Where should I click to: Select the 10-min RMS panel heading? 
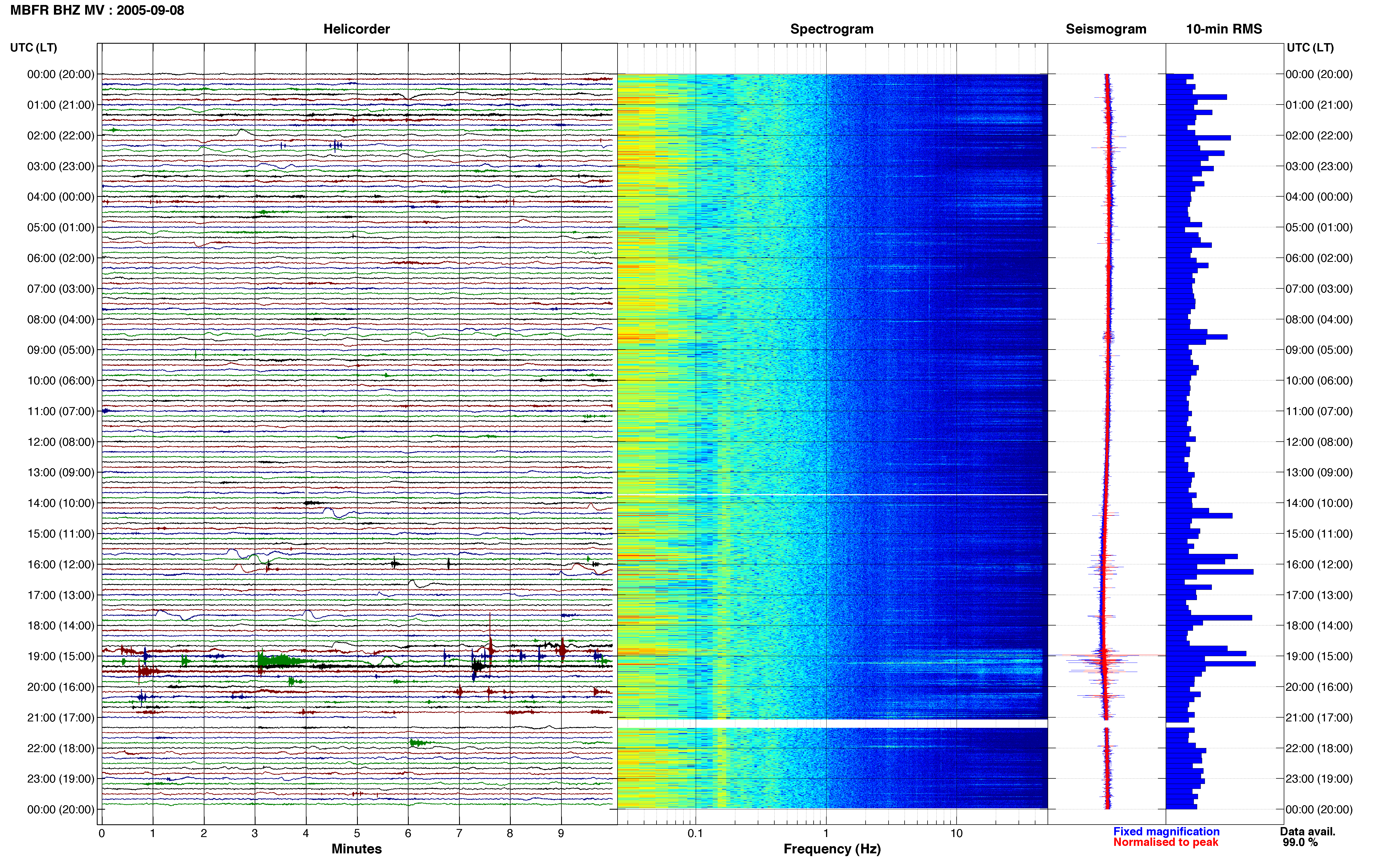pos(1224,29)
